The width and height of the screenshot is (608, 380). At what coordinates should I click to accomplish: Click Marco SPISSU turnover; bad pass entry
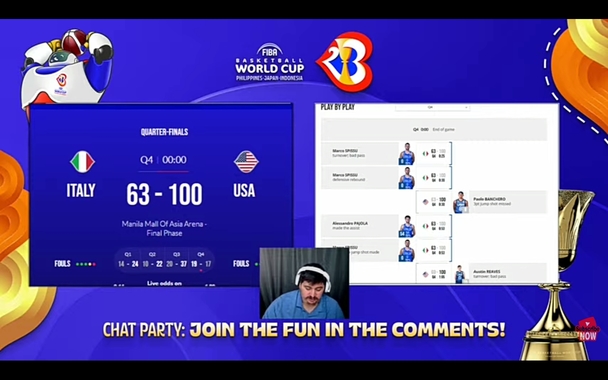coord(360,154)
